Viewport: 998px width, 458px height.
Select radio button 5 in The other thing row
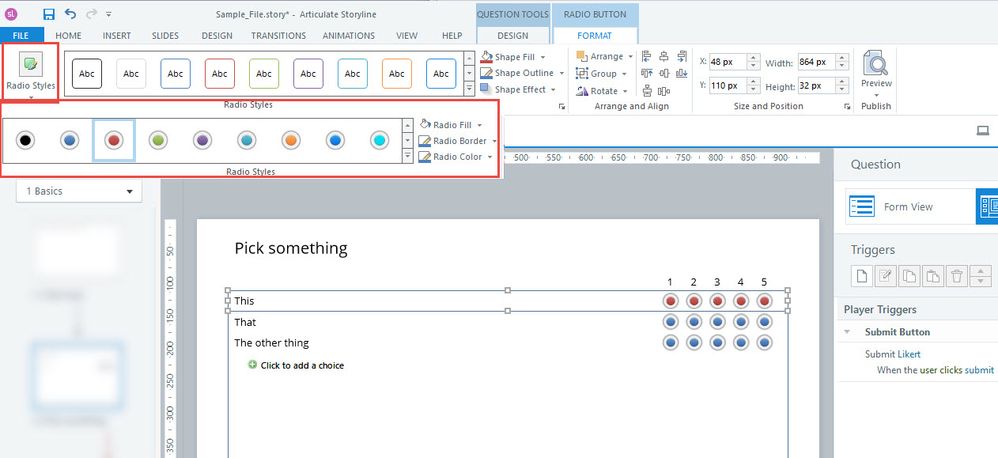[x=764, y=343]
